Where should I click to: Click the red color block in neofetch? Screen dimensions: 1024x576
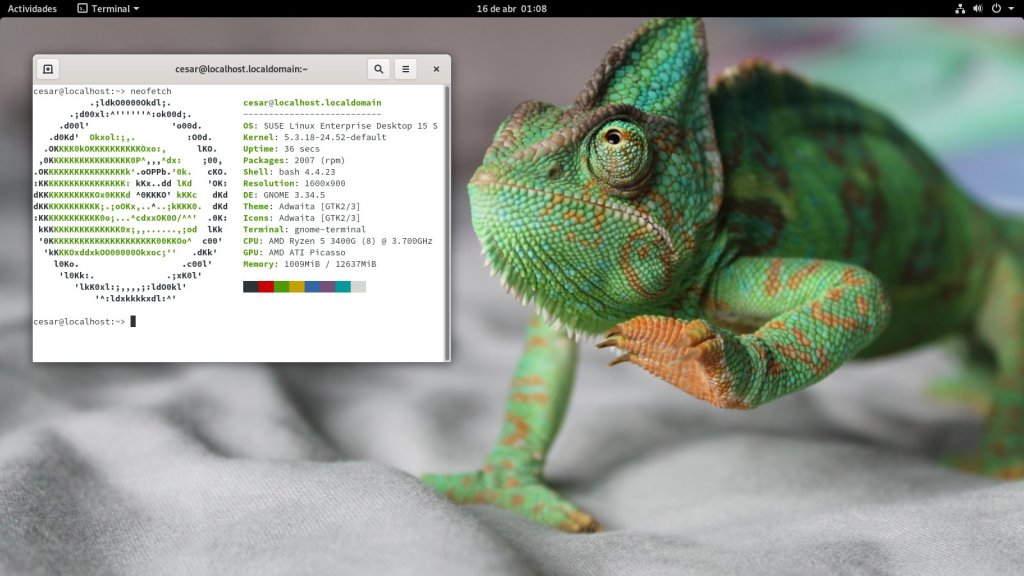click(x=266, y=287)
